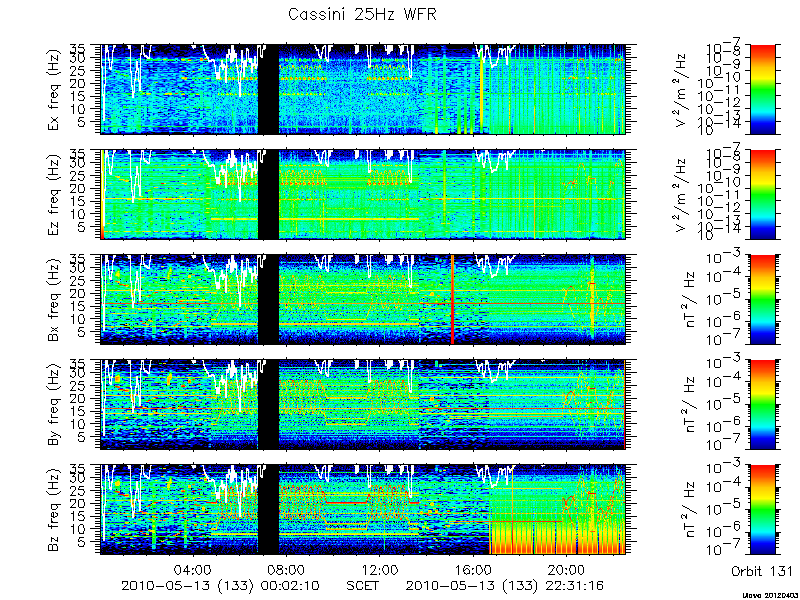The image size is (800, 600).
Task: Click the "V²/m²/Hz" unit label beside Ez colorbar
Action: pos(683,194)
